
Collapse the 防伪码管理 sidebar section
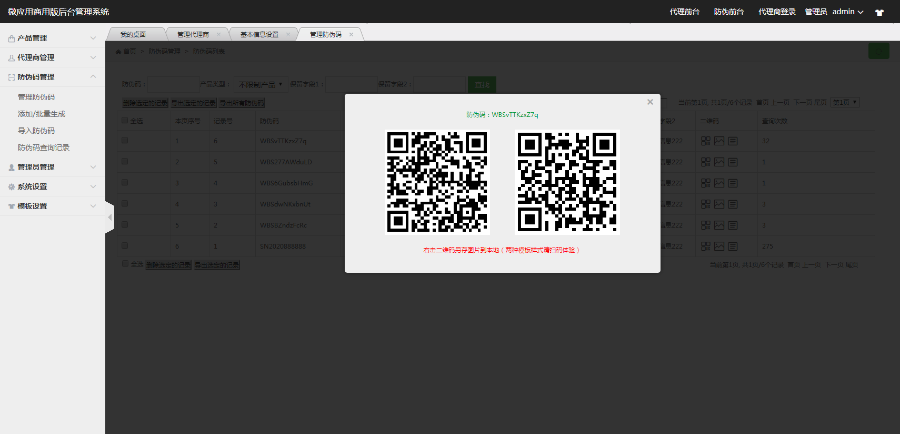[52, 76]
